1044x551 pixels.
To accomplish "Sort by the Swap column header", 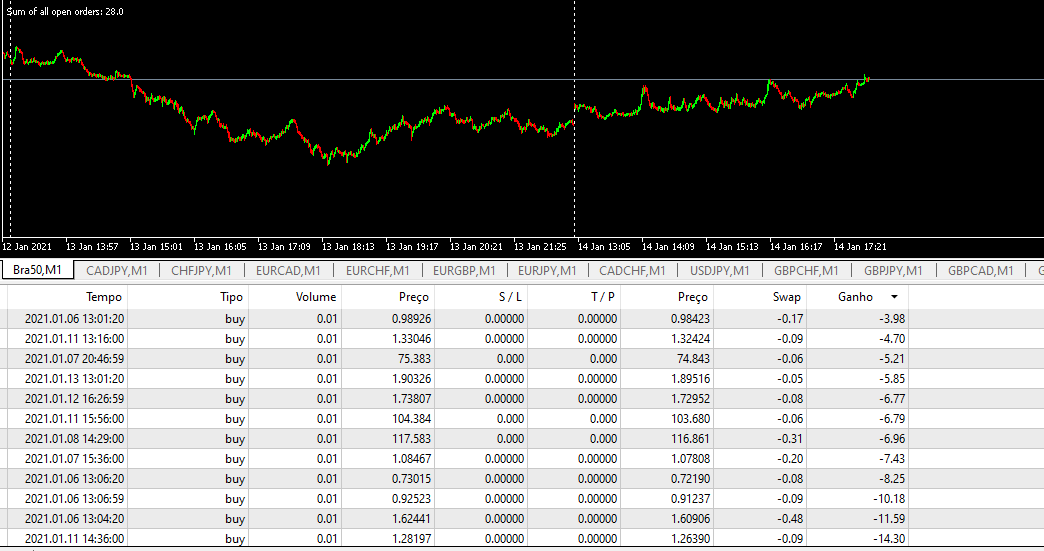I will coord(760,297).
